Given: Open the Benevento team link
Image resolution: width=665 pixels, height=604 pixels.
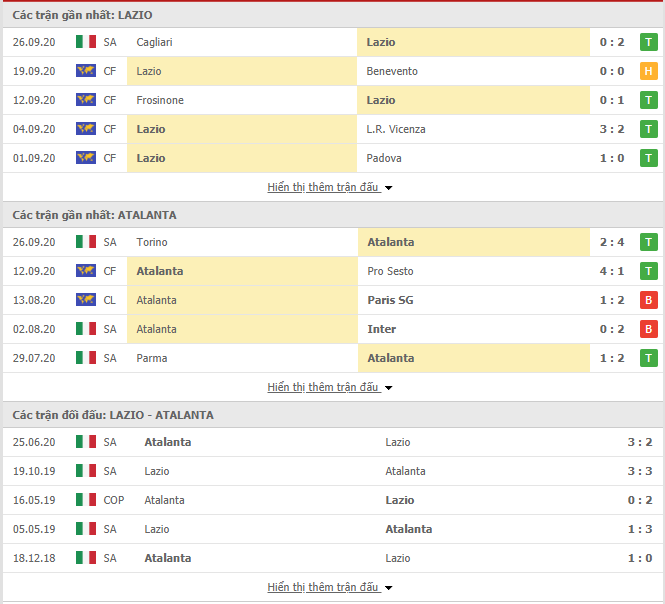Looking at the screenshot, I should (392, 71).
